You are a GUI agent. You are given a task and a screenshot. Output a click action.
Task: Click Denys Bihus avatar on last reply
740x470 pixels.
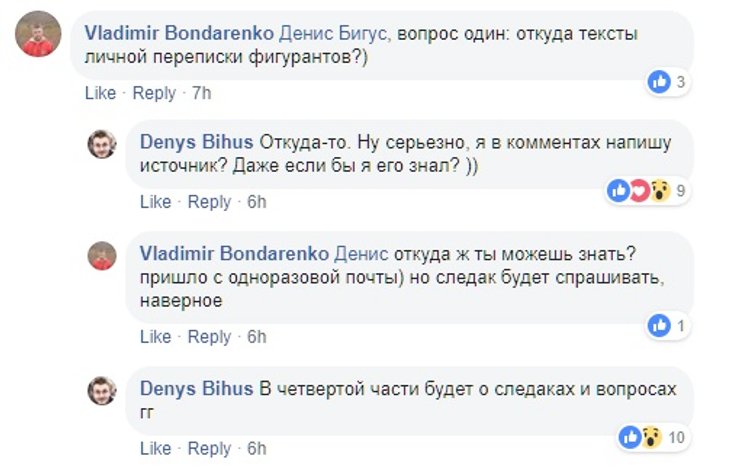102,391
